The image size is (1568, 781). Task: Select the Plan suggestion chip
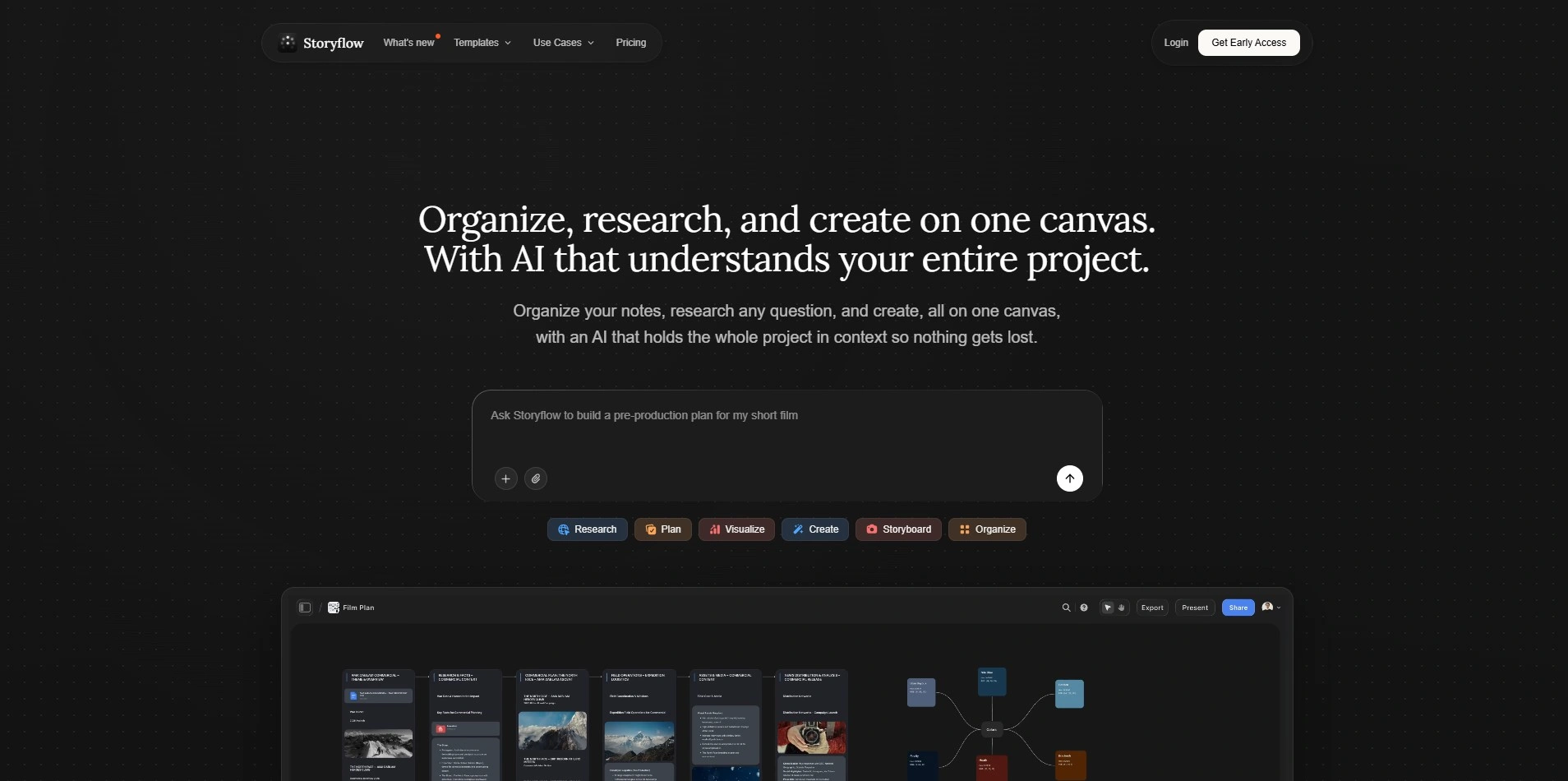coord(663,529)
